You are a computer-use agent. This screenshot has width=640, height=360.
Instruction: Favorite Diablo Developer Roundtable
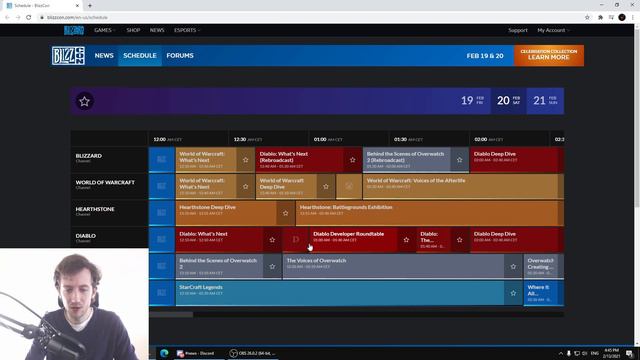[406, 240]
